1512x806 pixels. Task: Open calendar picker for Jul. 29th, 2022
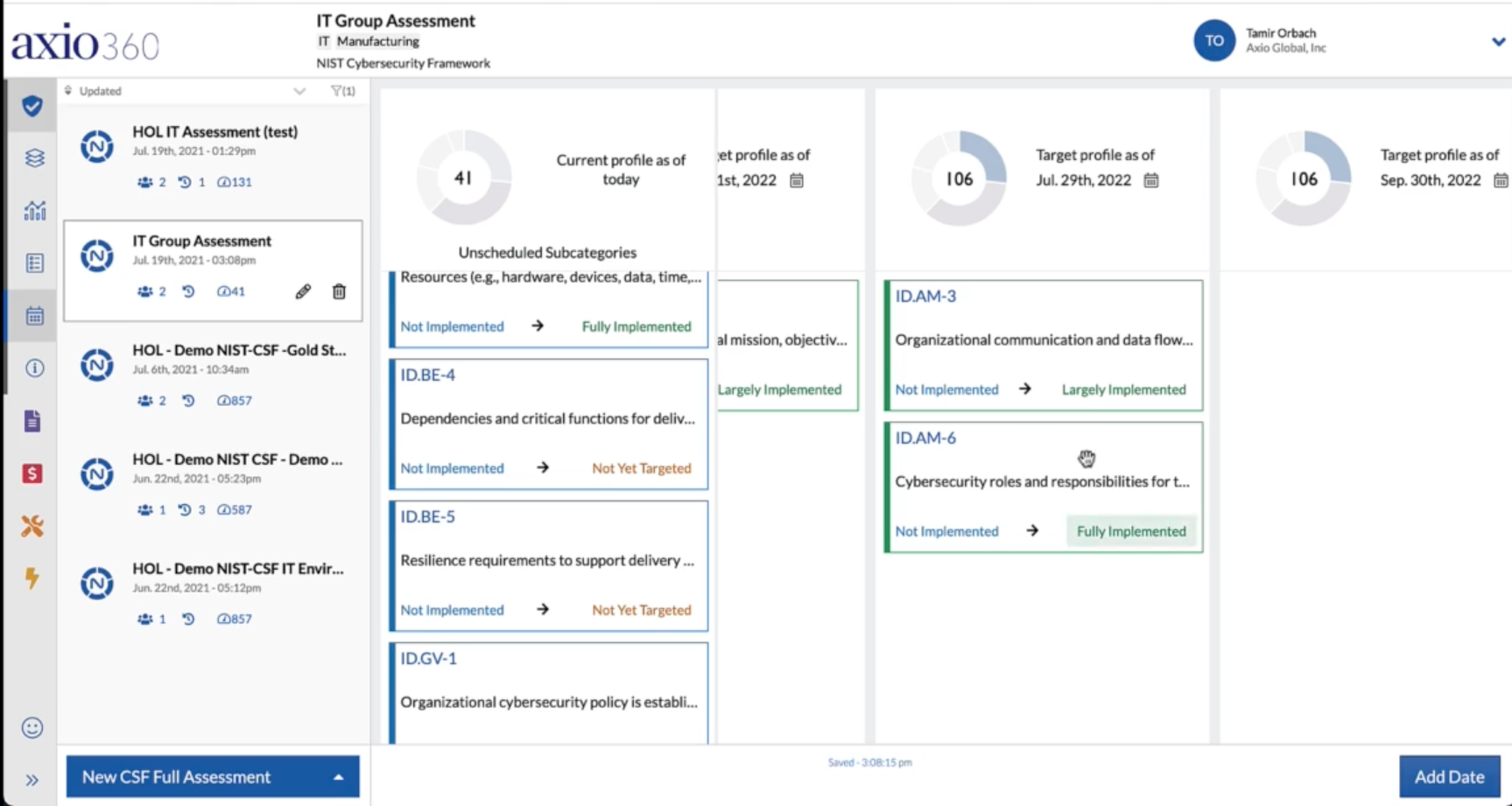(1151, 180)
